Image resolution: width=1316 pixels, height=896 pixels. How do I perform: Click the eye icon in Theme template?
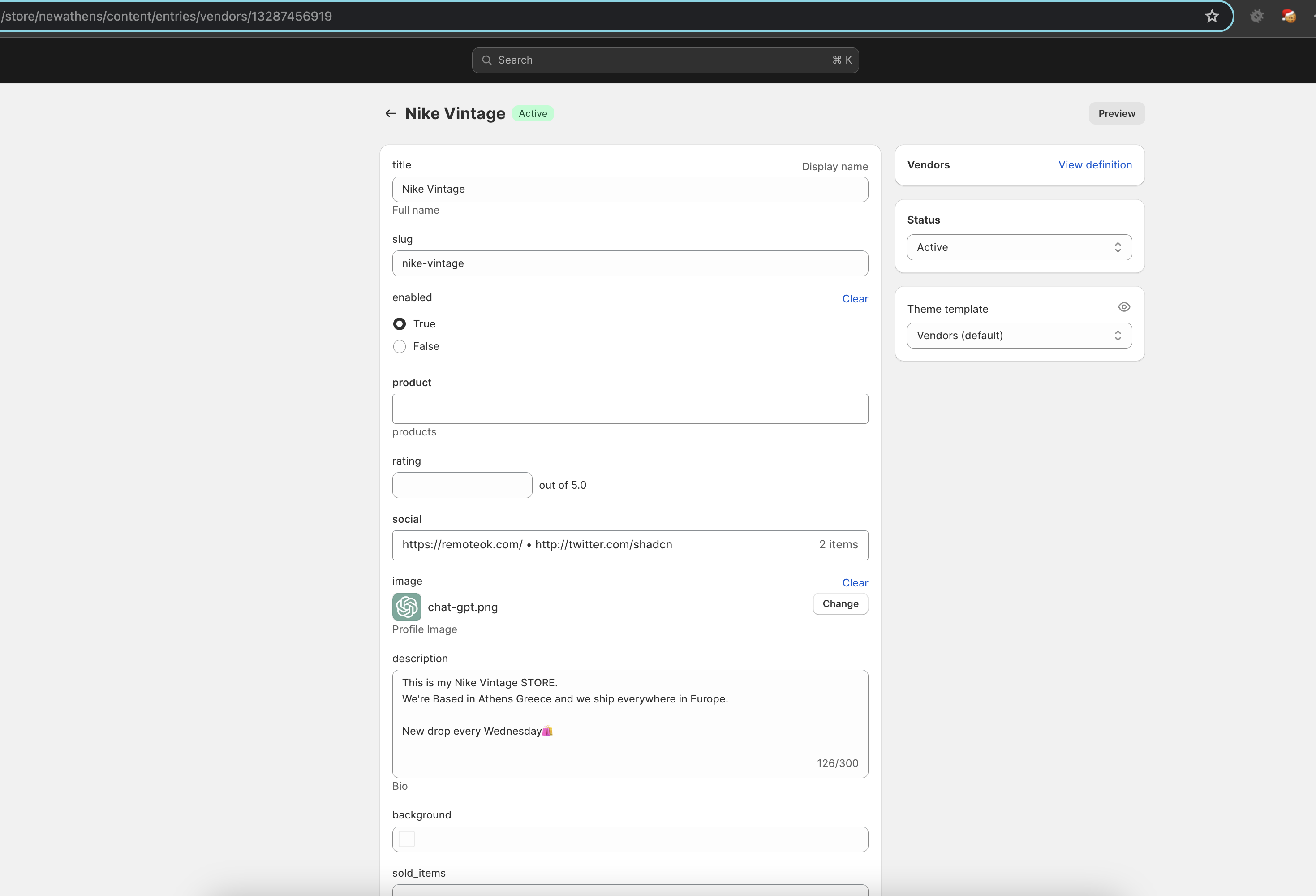pyautogui.click(x=1124, y=307)
